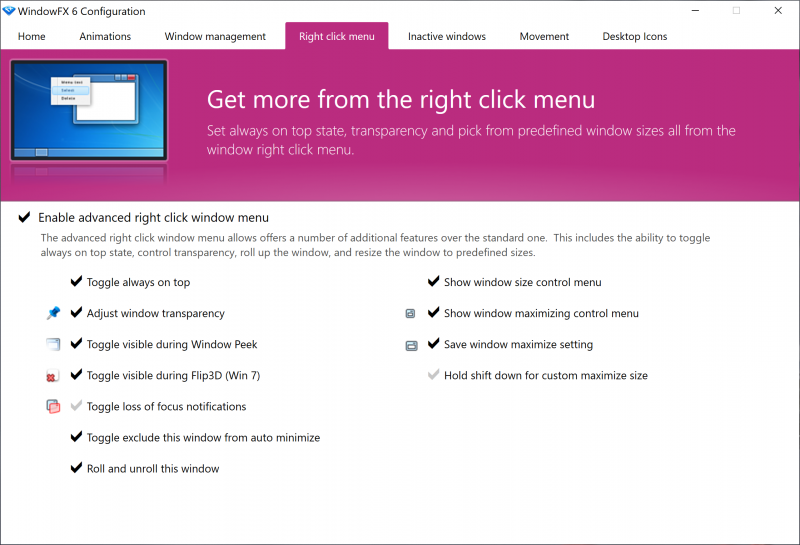Open the Inactive windows tab
800x545 pixels.
pyautogui.click(x=447, y=36)
